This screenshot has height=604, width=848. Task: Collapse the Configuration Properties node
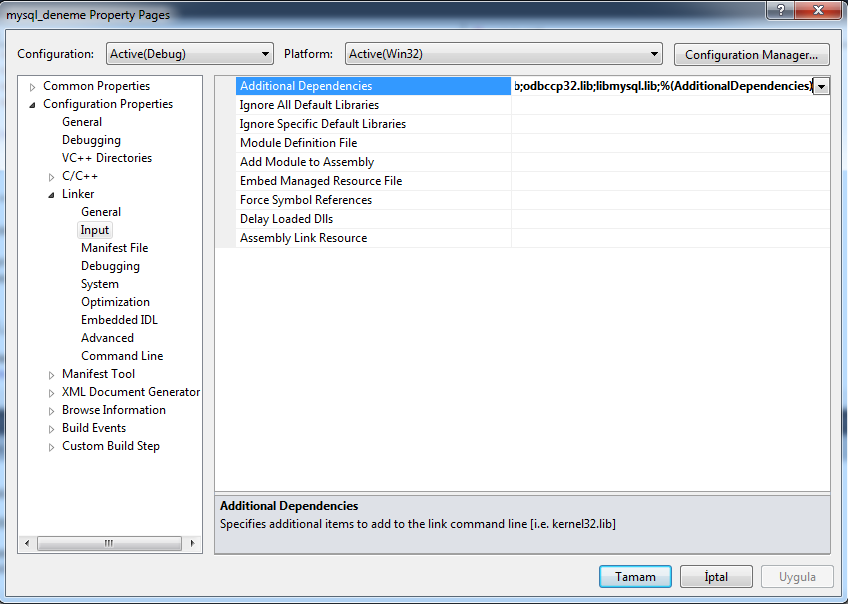click(33, 105)
